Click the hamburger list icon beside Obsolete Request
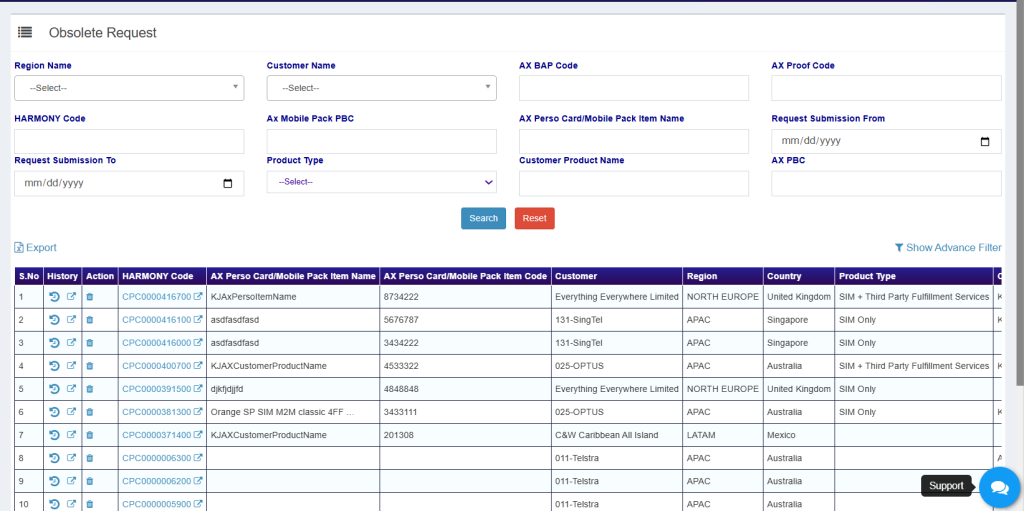The width and height of the screenshot is (1024, 511). [x=25, y=33]
